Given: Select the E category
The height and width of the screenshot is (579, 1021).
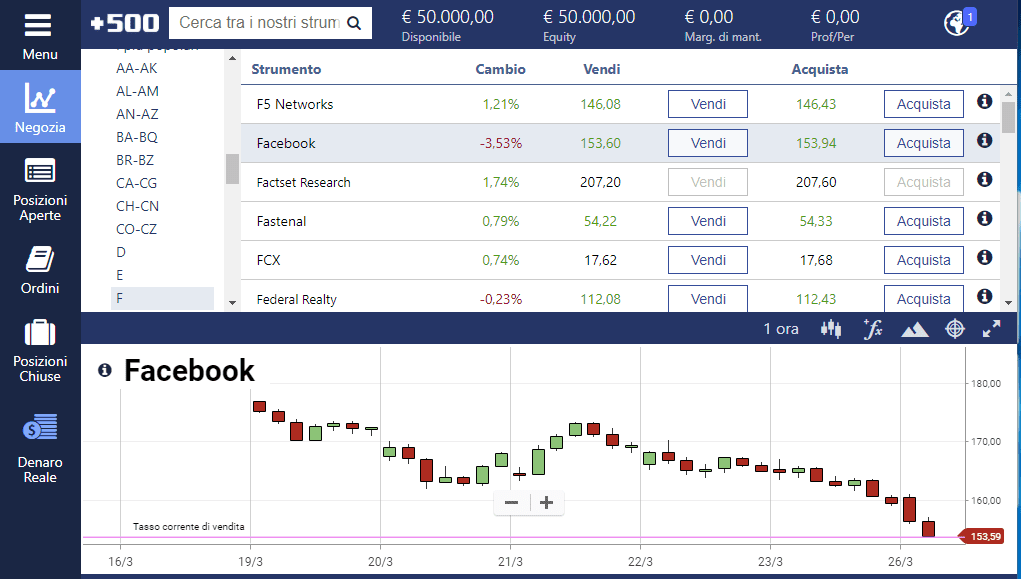Looking at the screenshot, I should [x=120, y=275].
